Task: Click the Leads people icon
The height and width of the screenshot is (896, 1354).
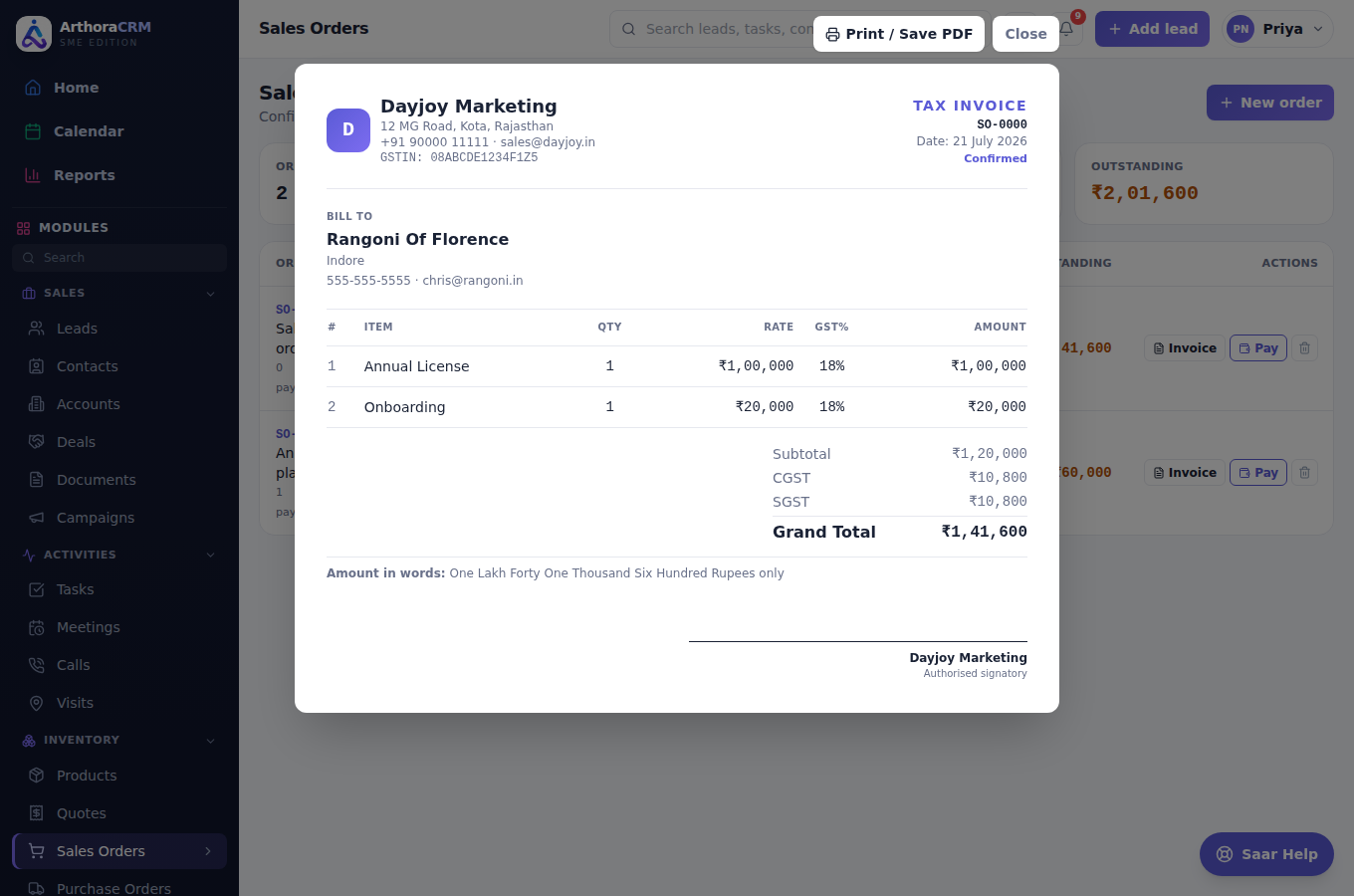Action: 37,329
